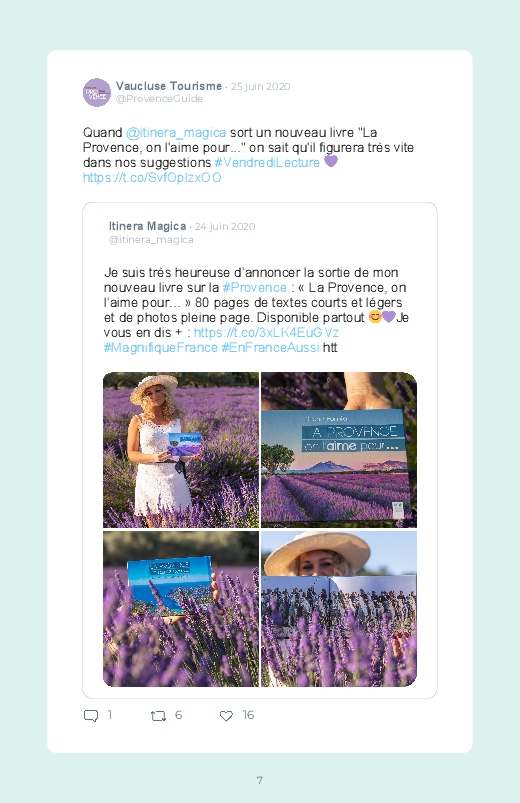Click the purple heart emoji after #VendrediLecture
Viewport: 520px width, 803px height.
(x=331, y=161)
